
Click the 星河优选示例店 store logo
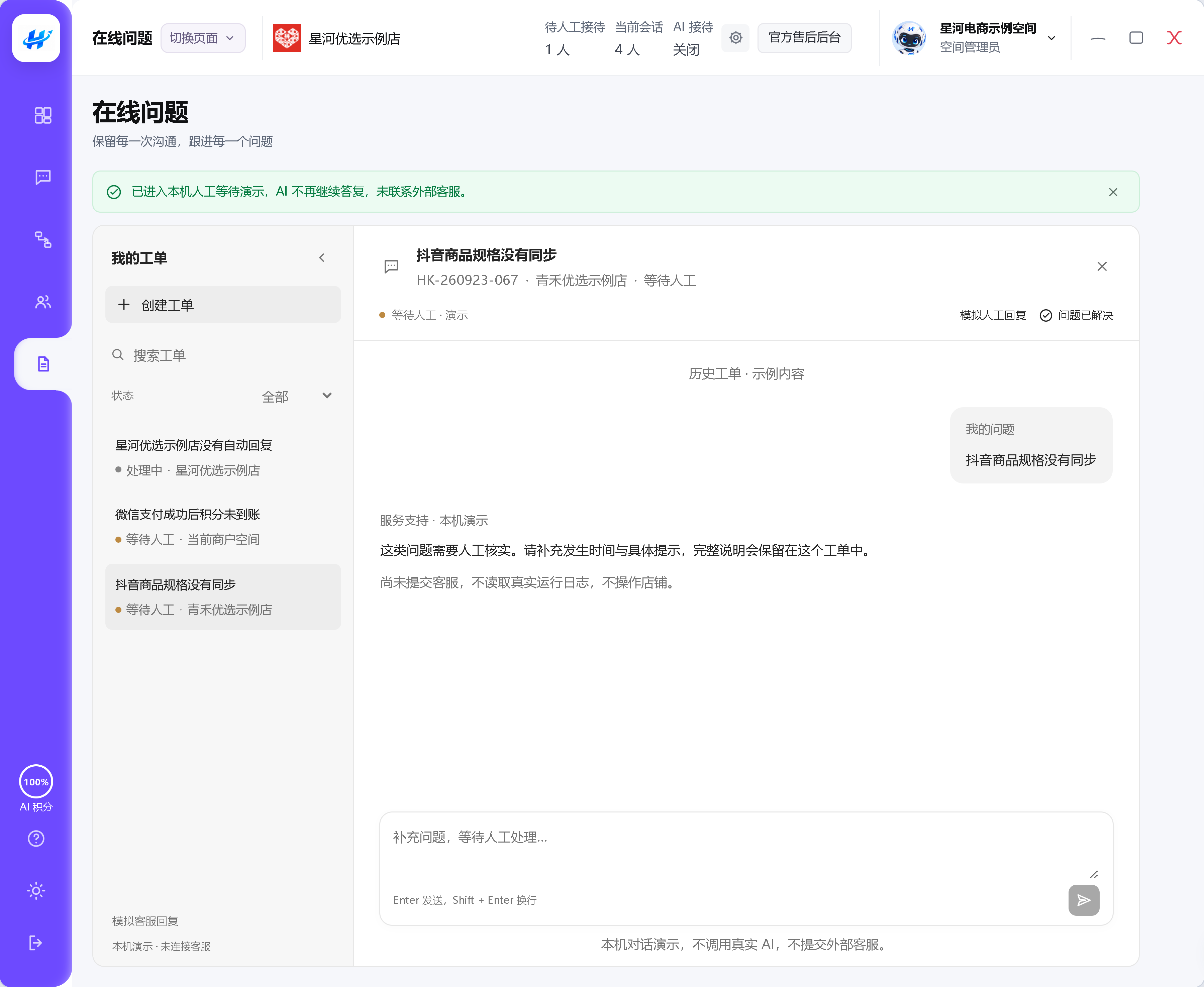click(x=287, y=38)
